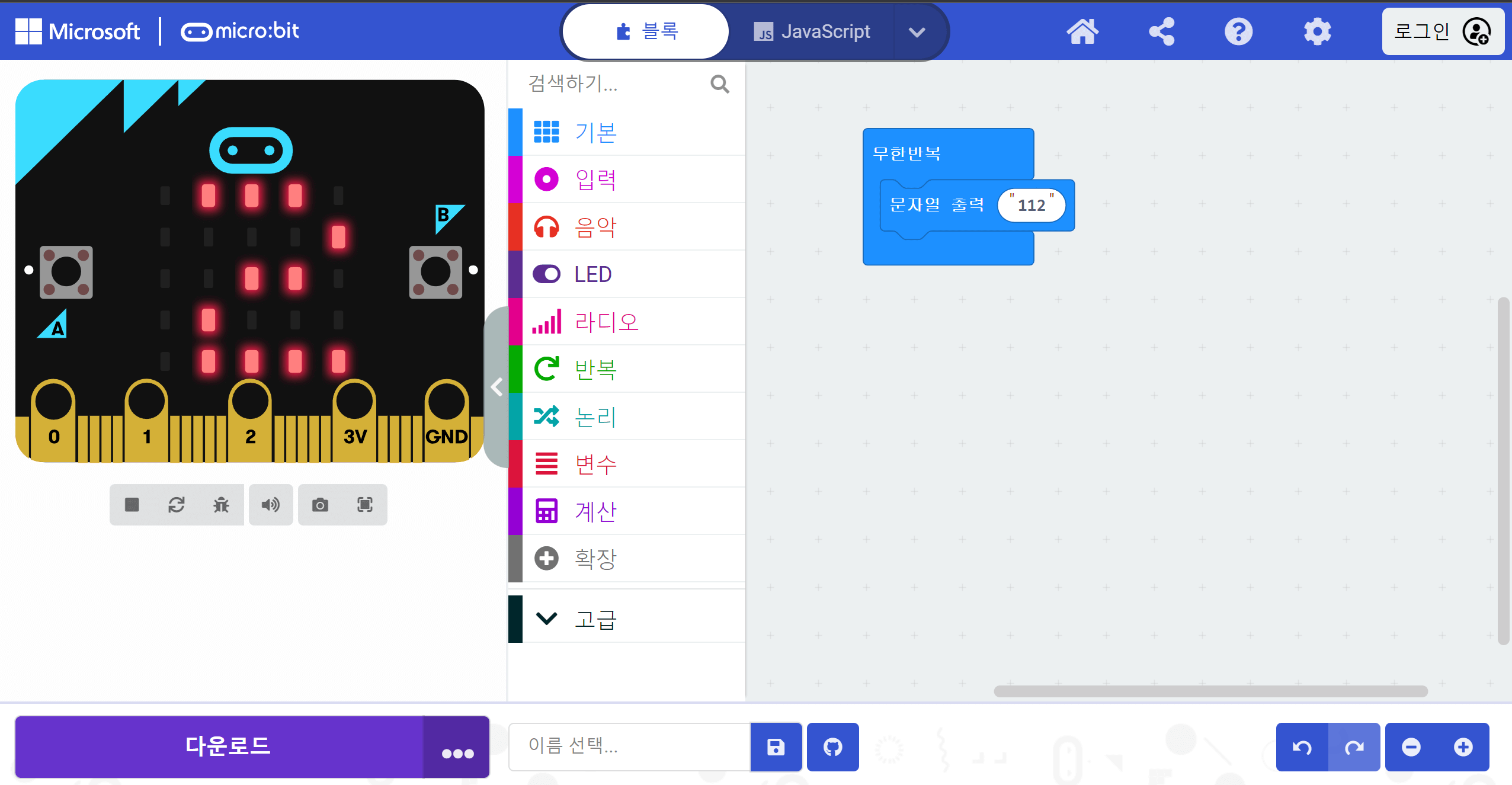
Task: Stop the micro:bit simulator
Action: (132, 505)
